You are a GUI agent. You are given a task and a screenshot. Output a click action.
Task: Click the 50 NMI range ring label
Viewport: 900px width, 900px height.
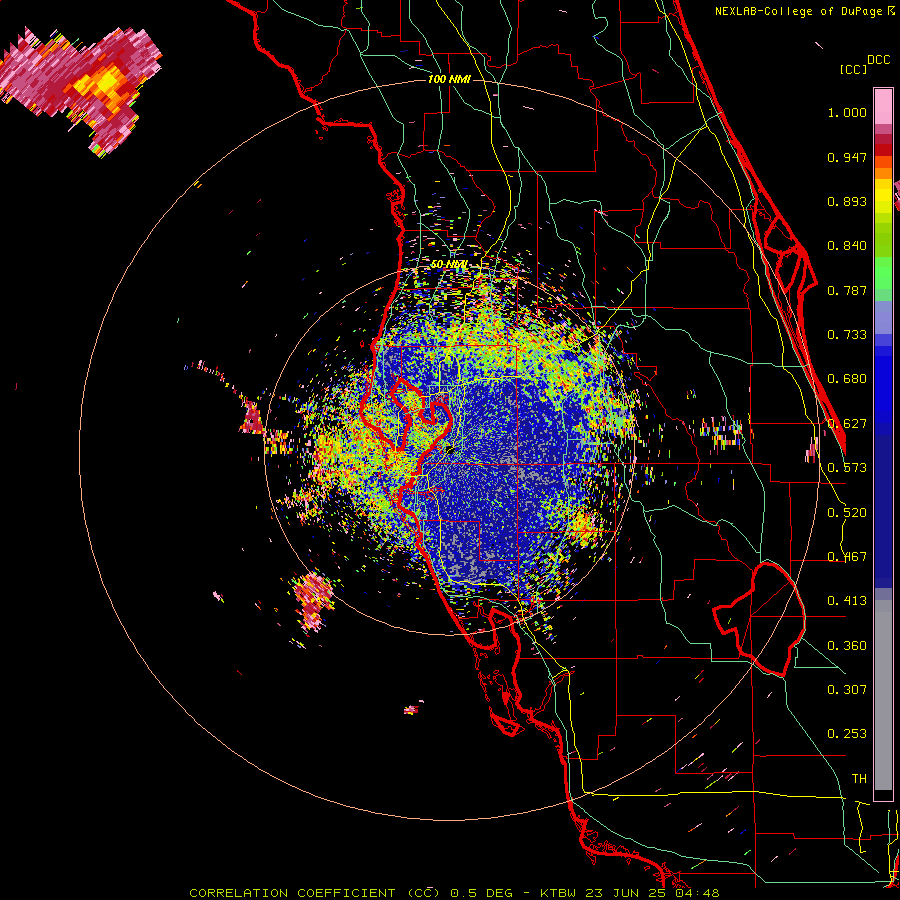448,264
